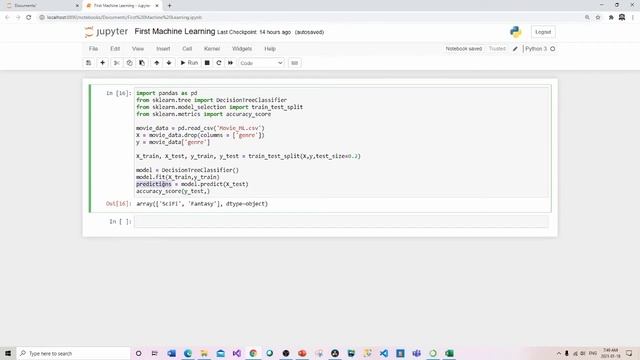Open File Explorer from the taskbar

204,353
